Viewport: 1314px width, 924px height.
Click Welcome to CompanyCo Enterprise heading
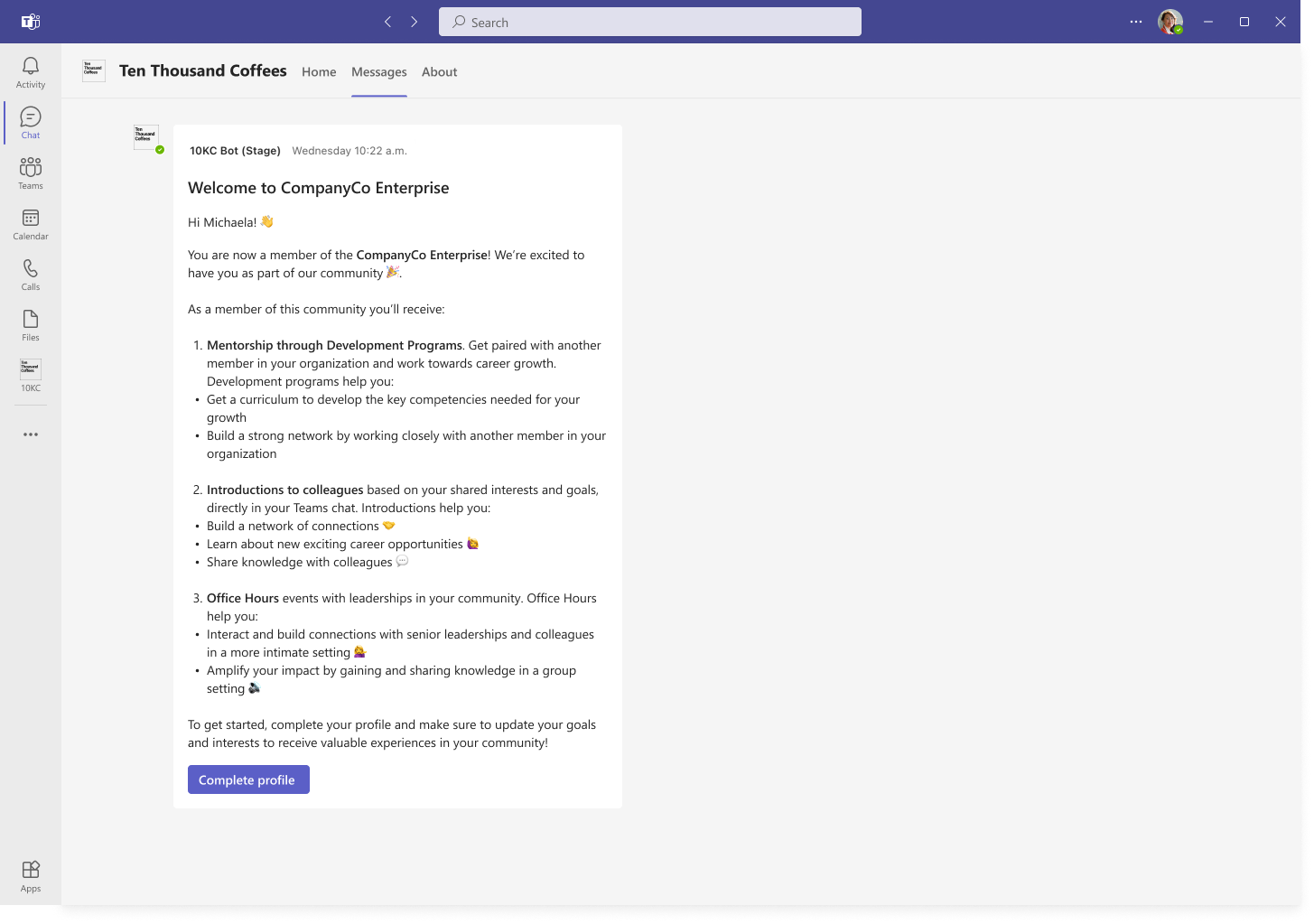coord(319,188)
